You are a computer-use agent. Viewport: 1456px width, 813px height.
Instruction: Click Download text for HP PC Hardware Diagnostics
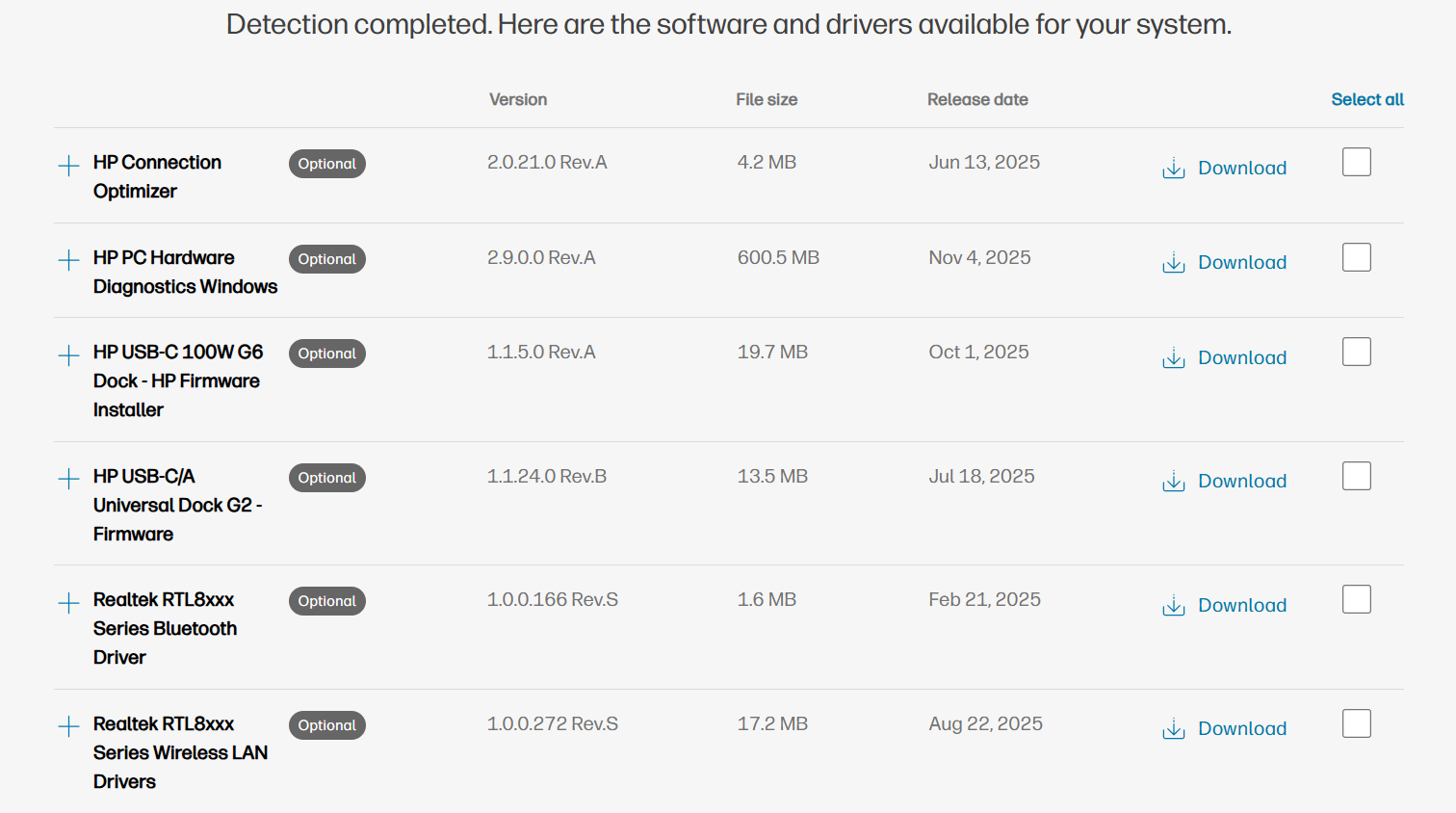(1242, 262)
